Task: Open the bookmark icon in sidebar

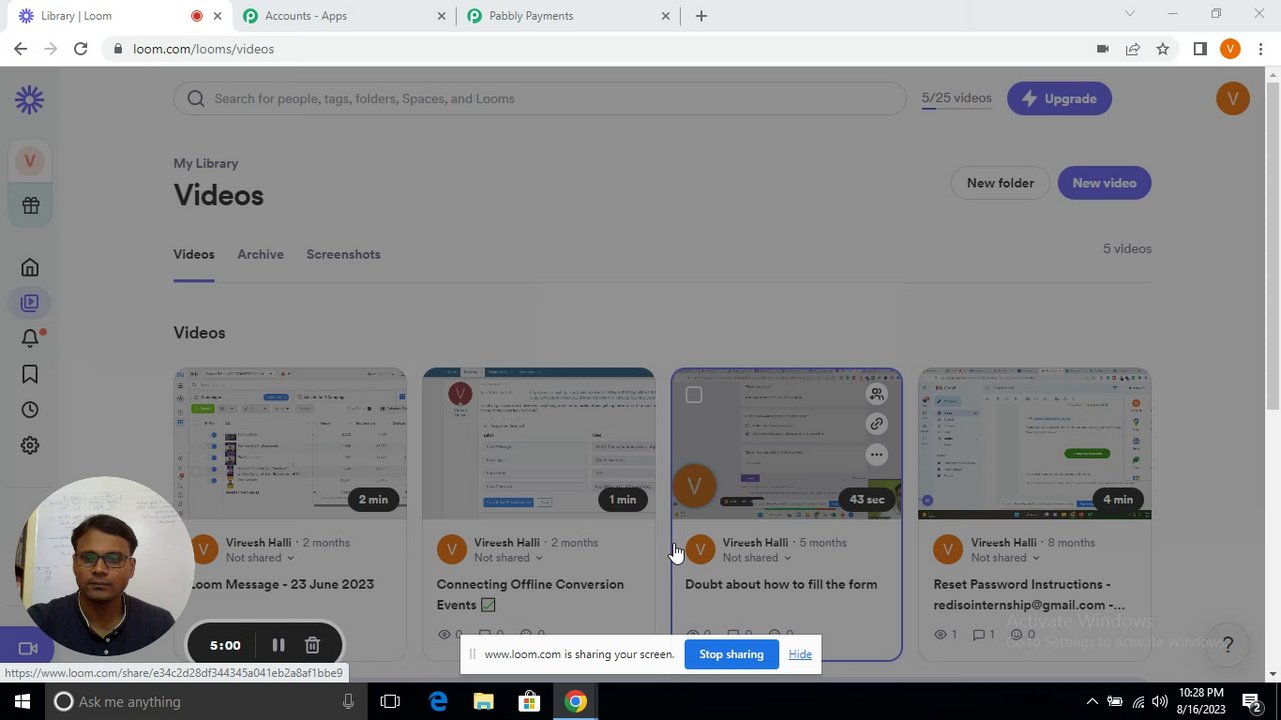Action: (x=30, y=374)
